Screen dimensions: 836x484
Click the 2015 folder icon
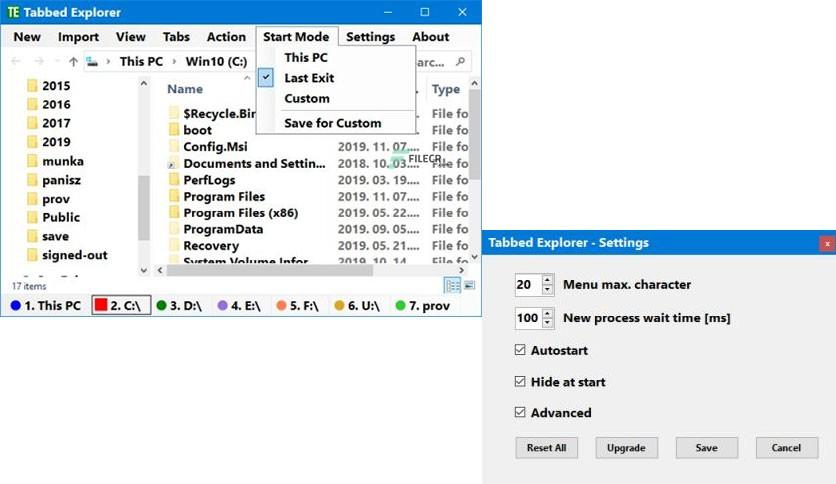(33, 86)
